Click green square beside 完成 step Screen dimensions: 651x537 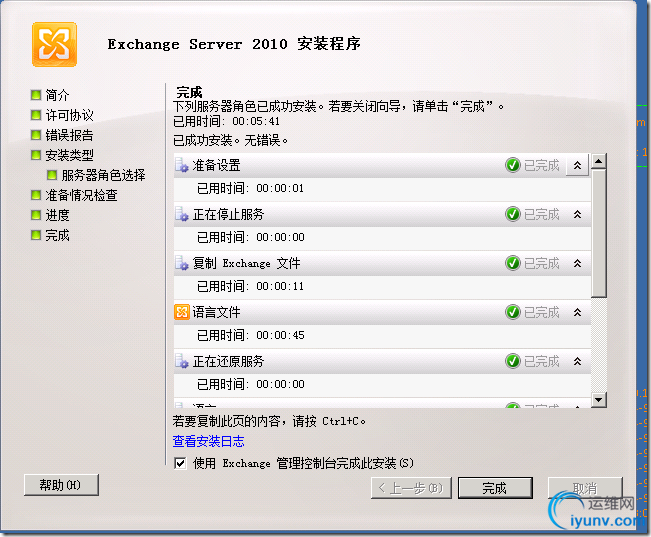[x=36, y=235]
